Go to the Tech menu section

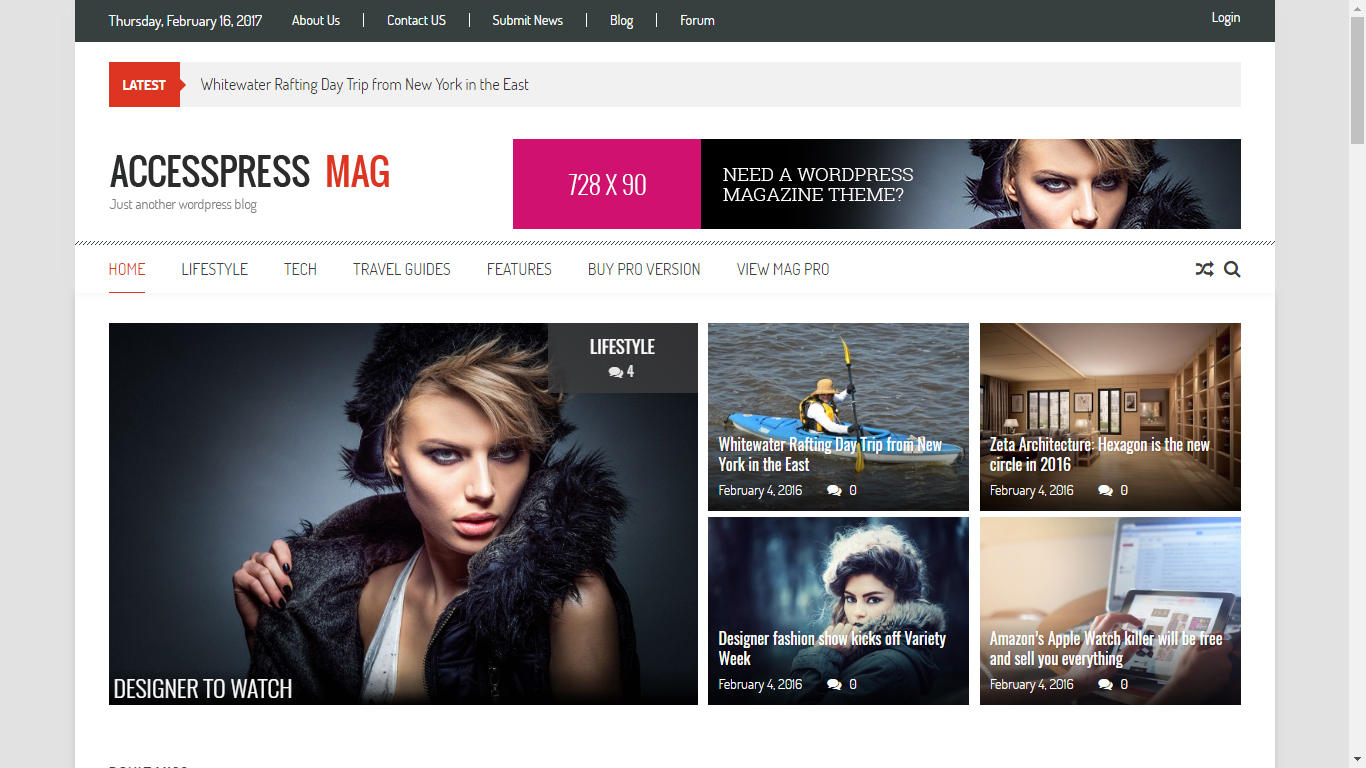coord(300,269)
